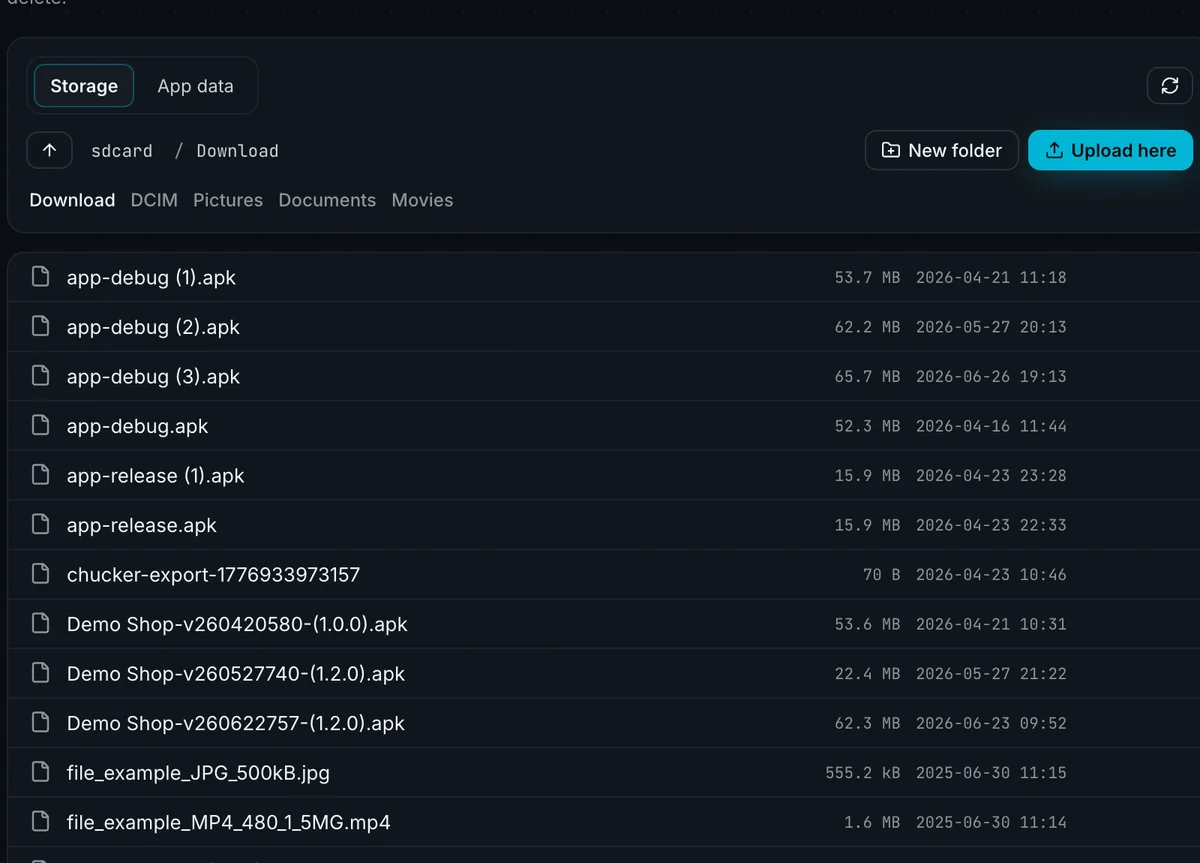Click the date 2025-06-30 11:14
Screen dimensions: 1200x863
tap(991, 822)
